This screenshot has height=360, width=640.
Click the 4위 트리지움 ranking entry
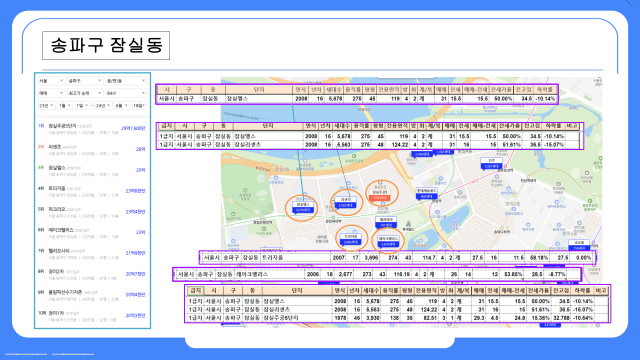(x=92, y=191)
